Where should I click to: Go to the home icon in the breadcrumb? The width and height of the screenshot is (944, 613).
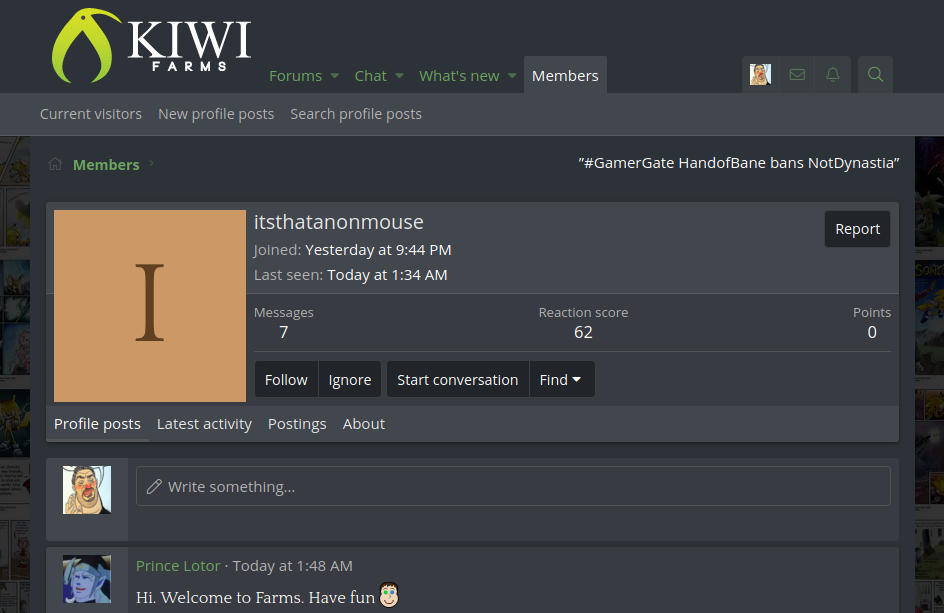click(55, 164)
